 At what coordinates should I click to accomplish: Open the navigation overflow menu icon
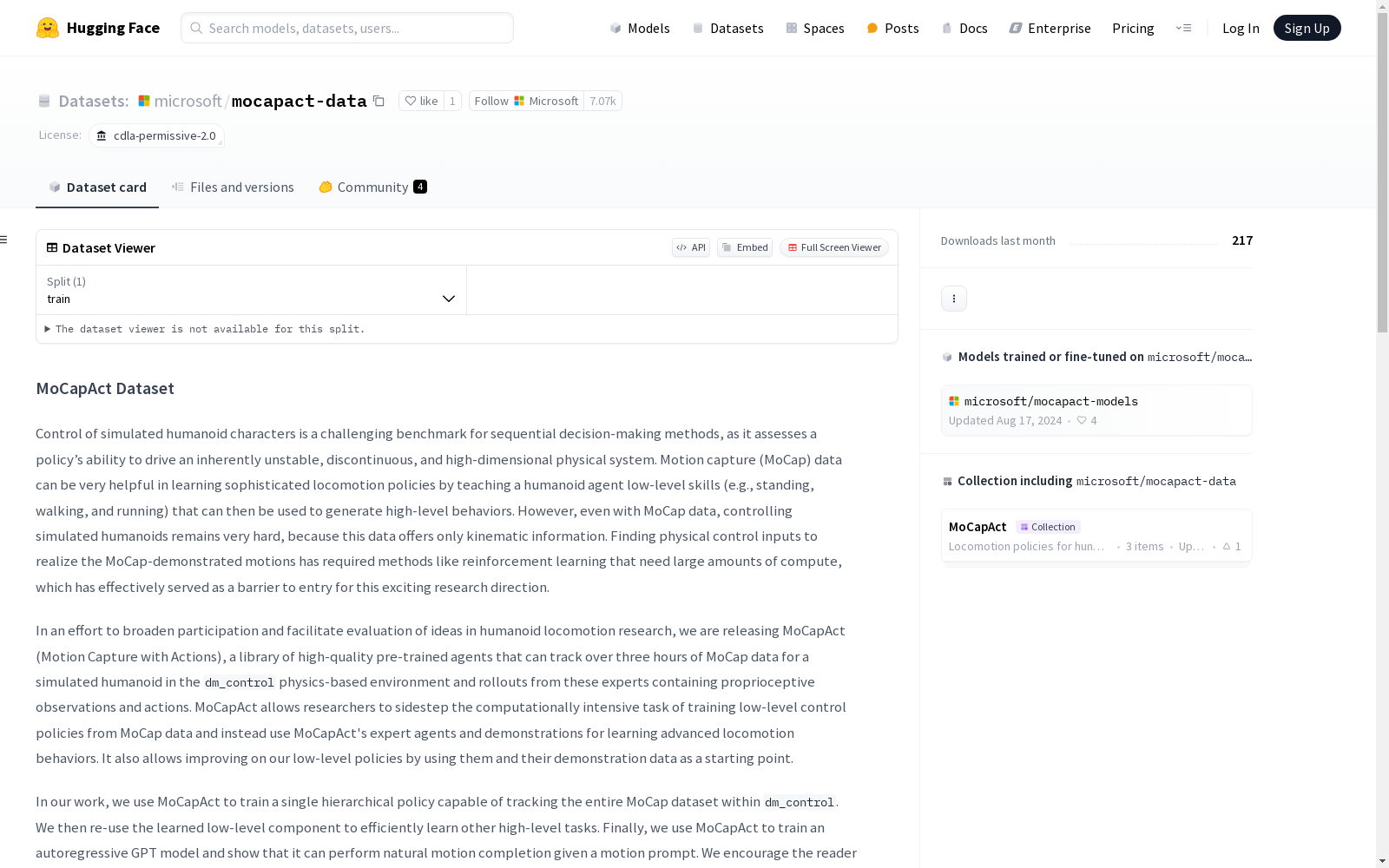[1183, 28]
